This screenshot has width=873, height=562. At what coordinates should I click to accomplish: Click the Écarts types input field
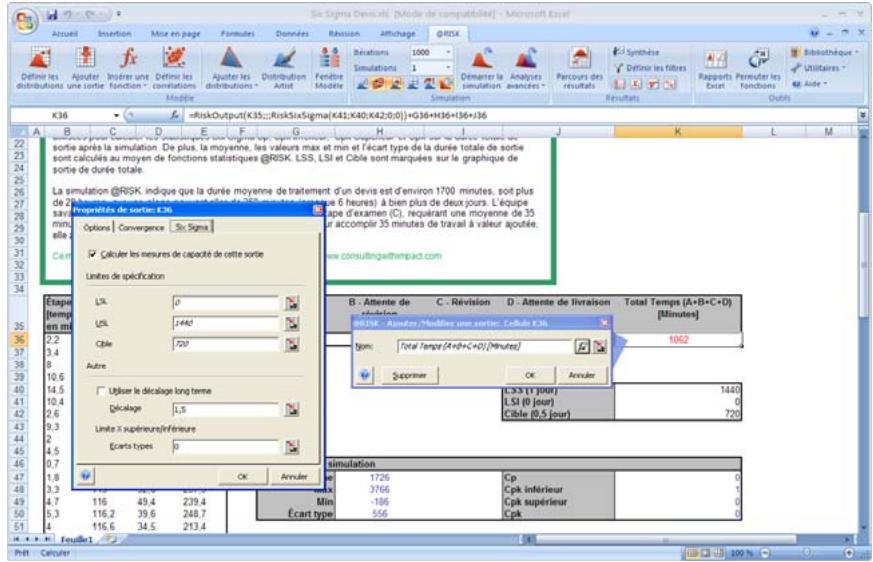tap(225, 447)
